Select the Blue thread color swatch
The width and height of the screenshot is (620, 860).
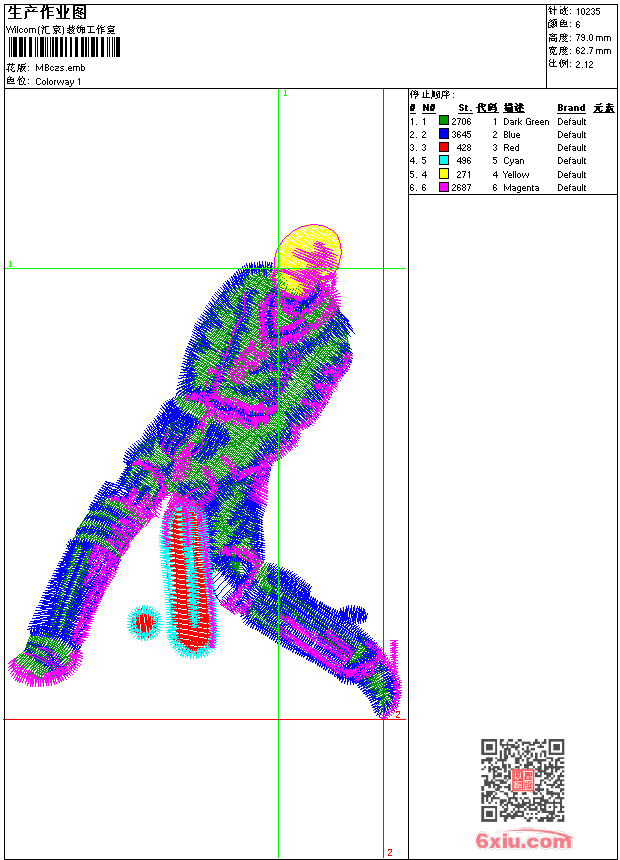tap(444, 134)
